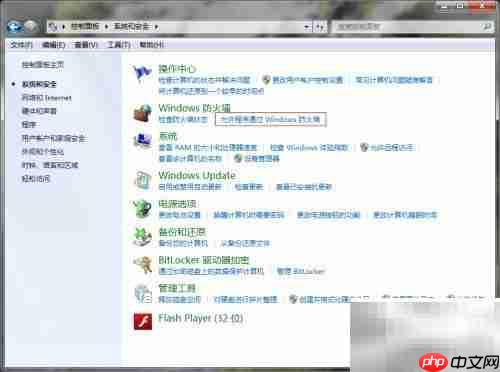Screen dimensions: 500x372
Task: Click 检查防火墙状态 link
Action: pos(183,119)
